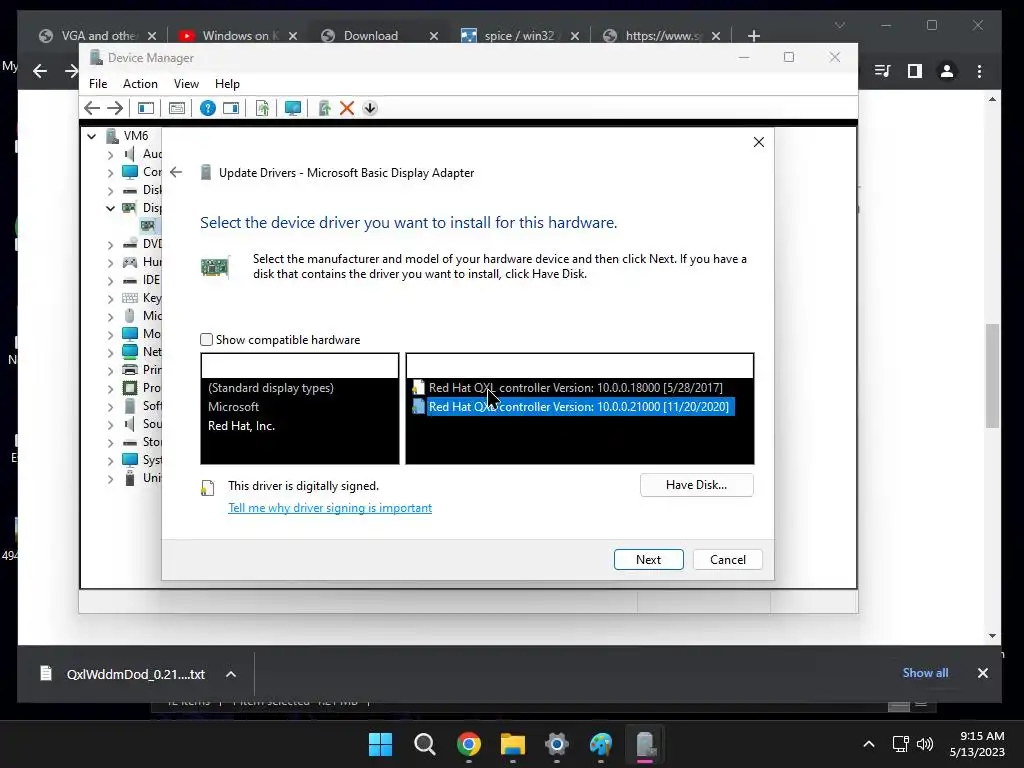Open Paint icon on taskbar

(x=601, y=744)
